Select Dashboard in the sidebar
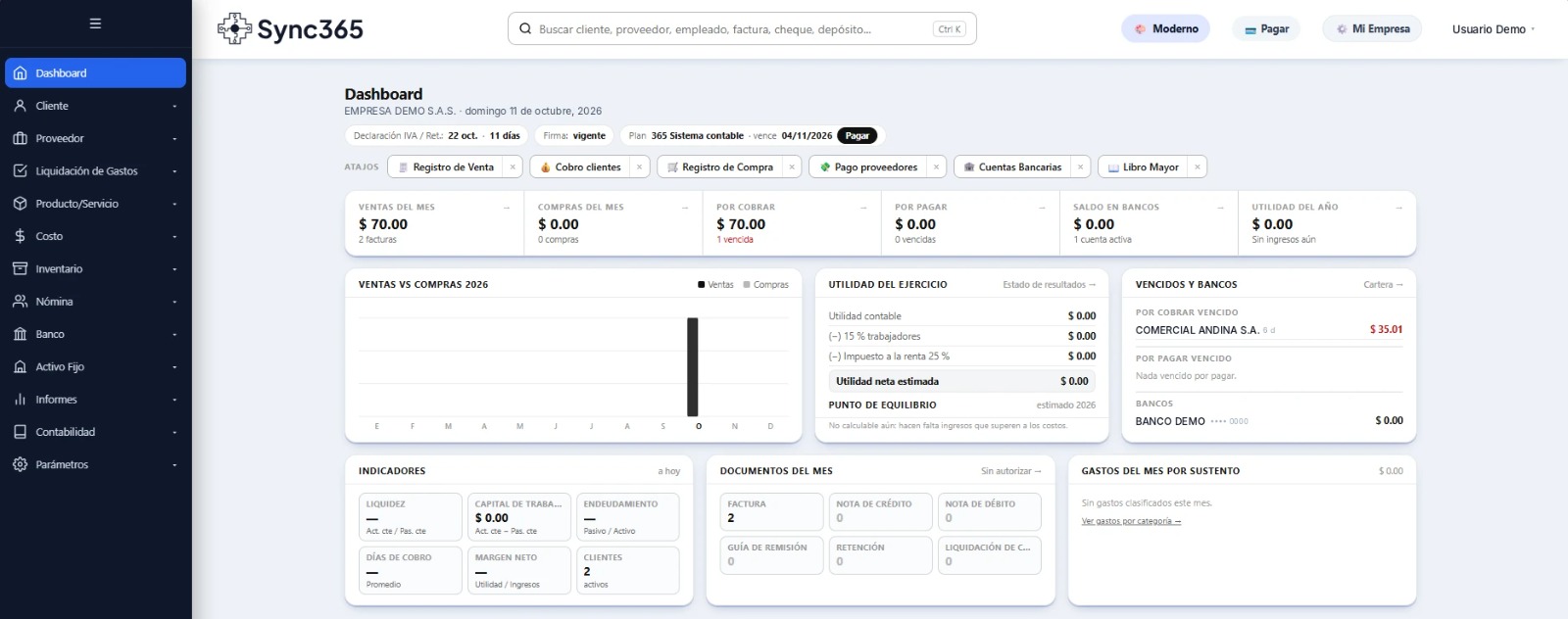This screenshot has height=619, width=1568. (95, 72)
